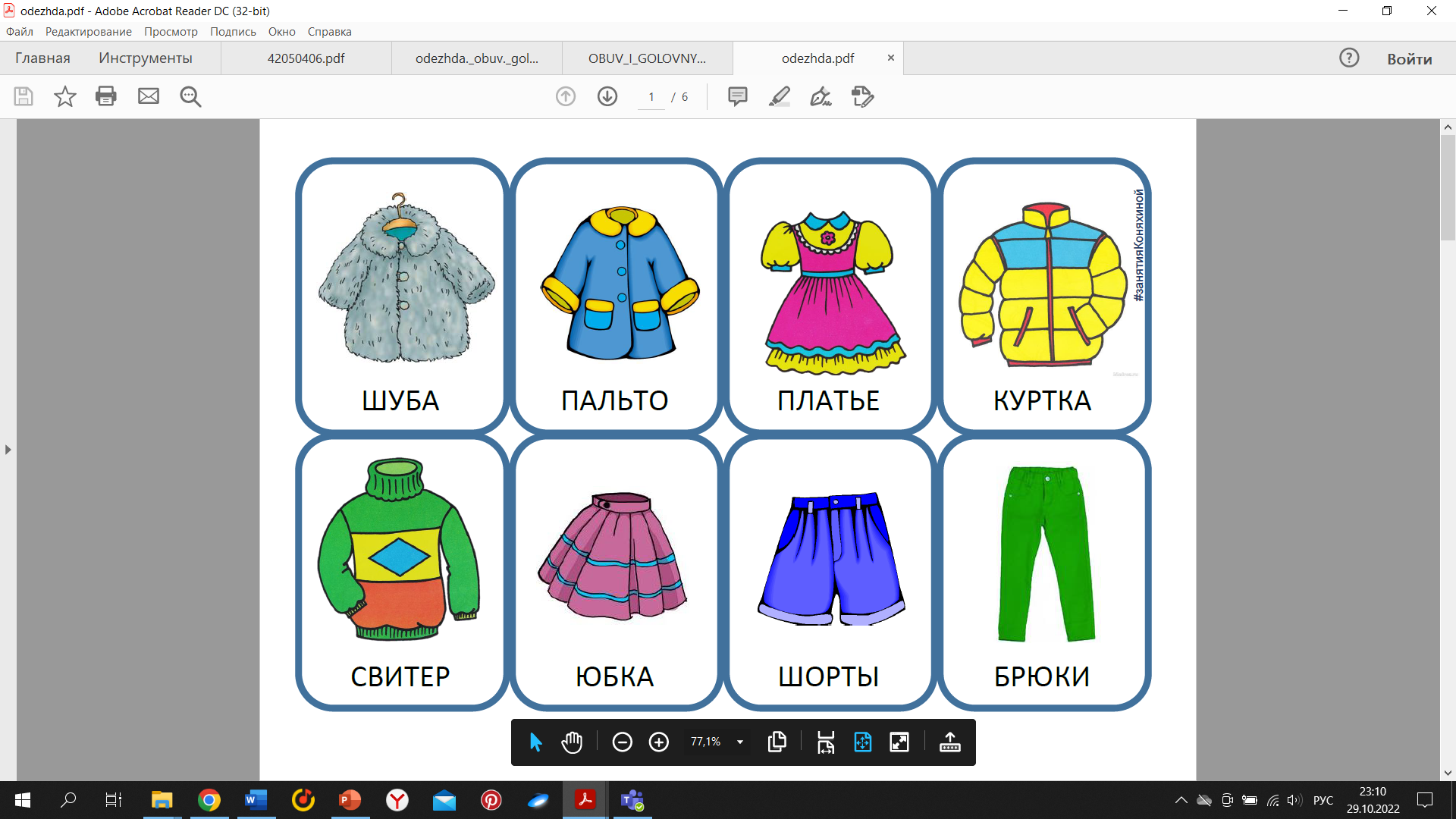Switch to the Инструменты tab
1456x819 pixels.
pyautogui.click(x=146, y=58)
